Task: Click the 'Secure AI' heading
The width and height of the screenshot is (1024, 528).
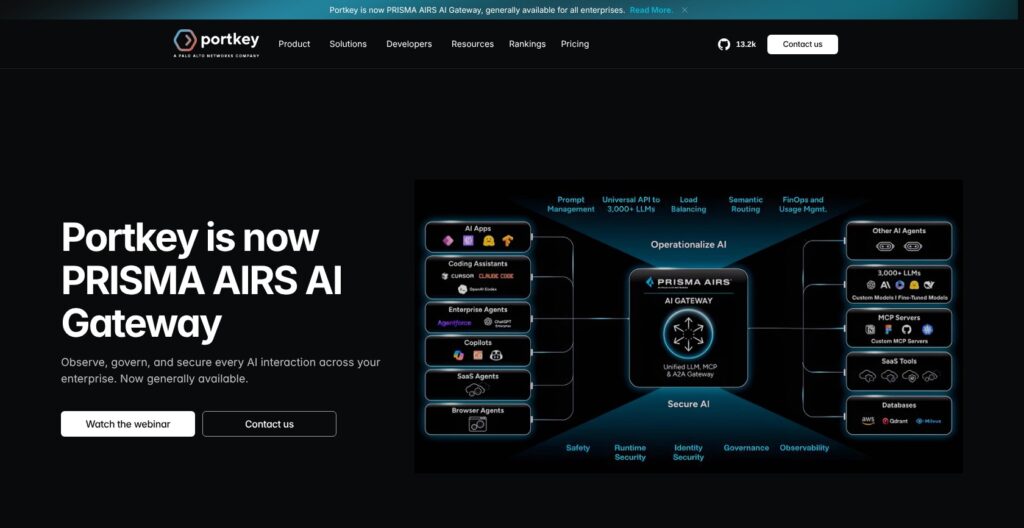Action: (x=688, y=404)
